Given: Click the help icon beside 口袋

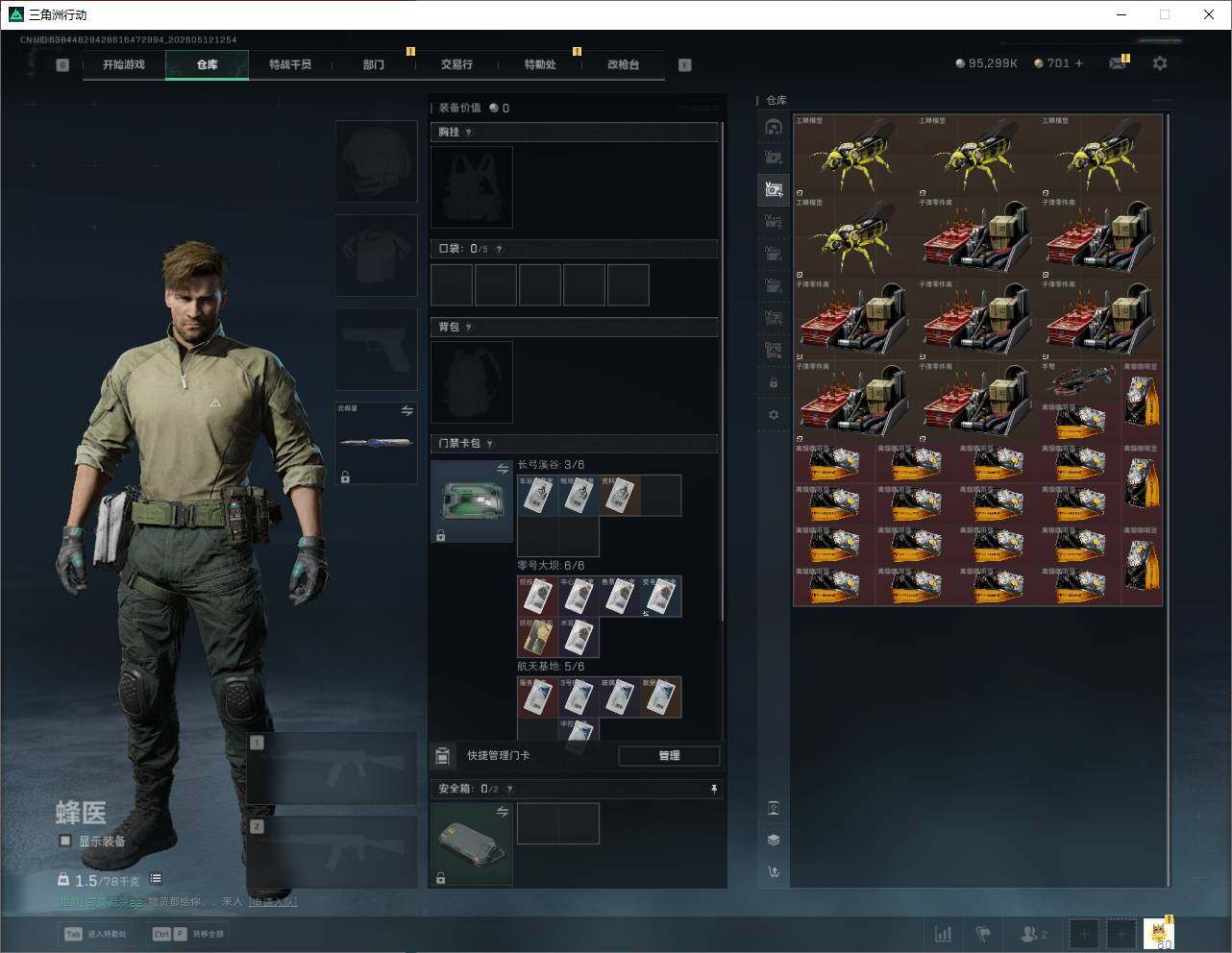Looking at the screenshot, I should 499,249.
